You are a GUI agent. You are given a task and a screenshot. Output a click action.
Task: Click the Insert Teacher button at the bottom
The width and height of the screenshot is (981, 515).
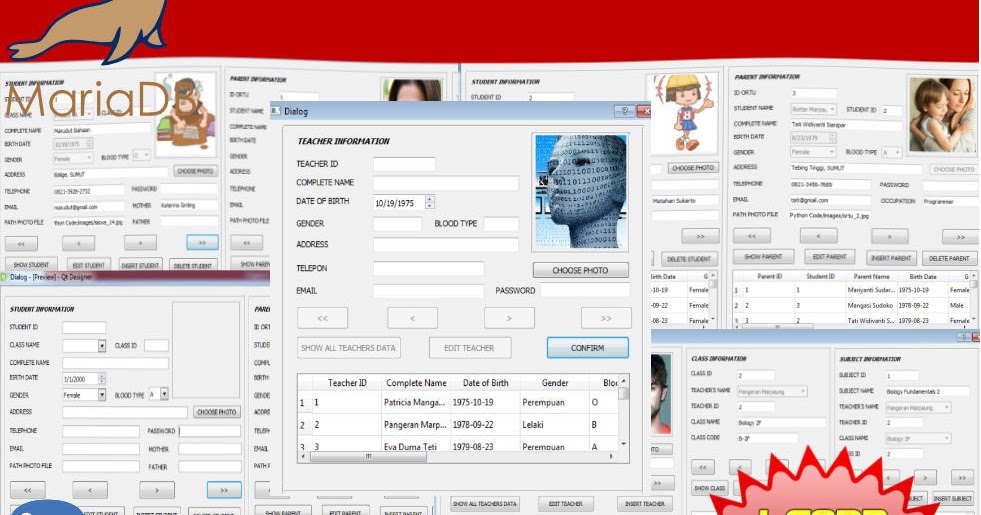(x=645, y=504)
